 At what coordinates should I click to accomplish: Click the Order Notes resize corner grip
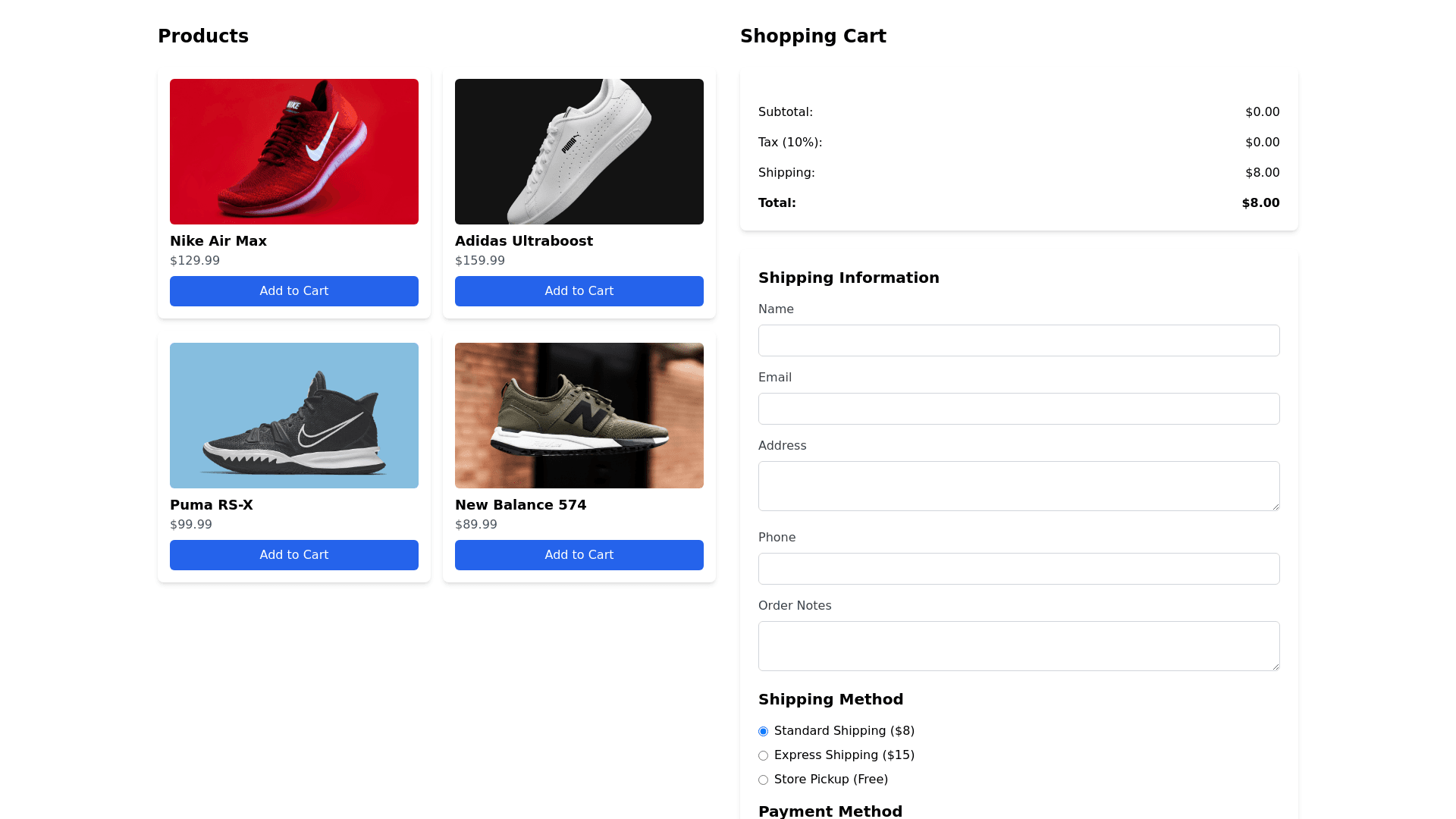point(1276,667)
